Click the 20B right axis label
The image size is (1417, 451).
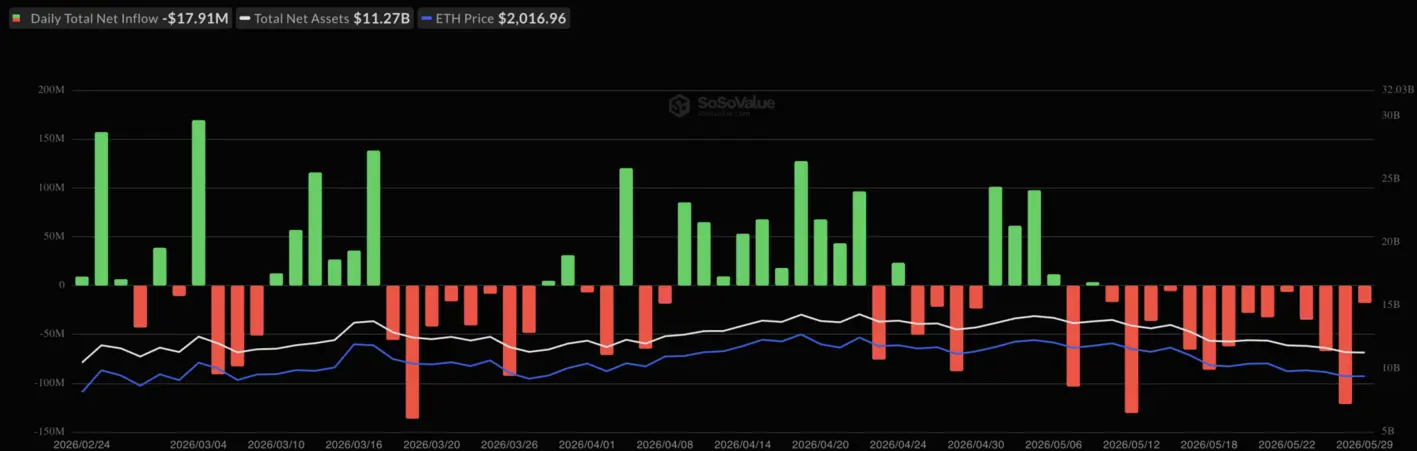1391,242
